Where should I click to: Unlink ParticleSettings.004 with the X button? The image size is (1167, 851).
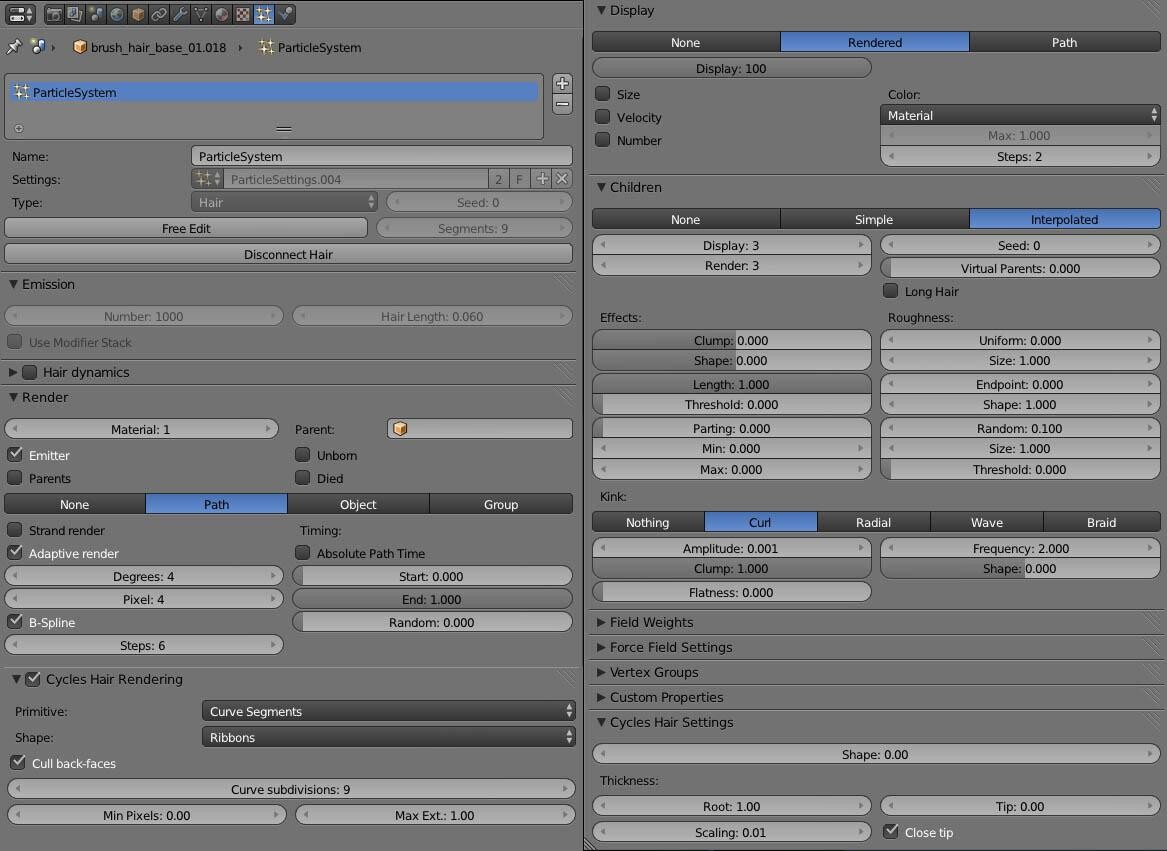(x=562, y=179)
